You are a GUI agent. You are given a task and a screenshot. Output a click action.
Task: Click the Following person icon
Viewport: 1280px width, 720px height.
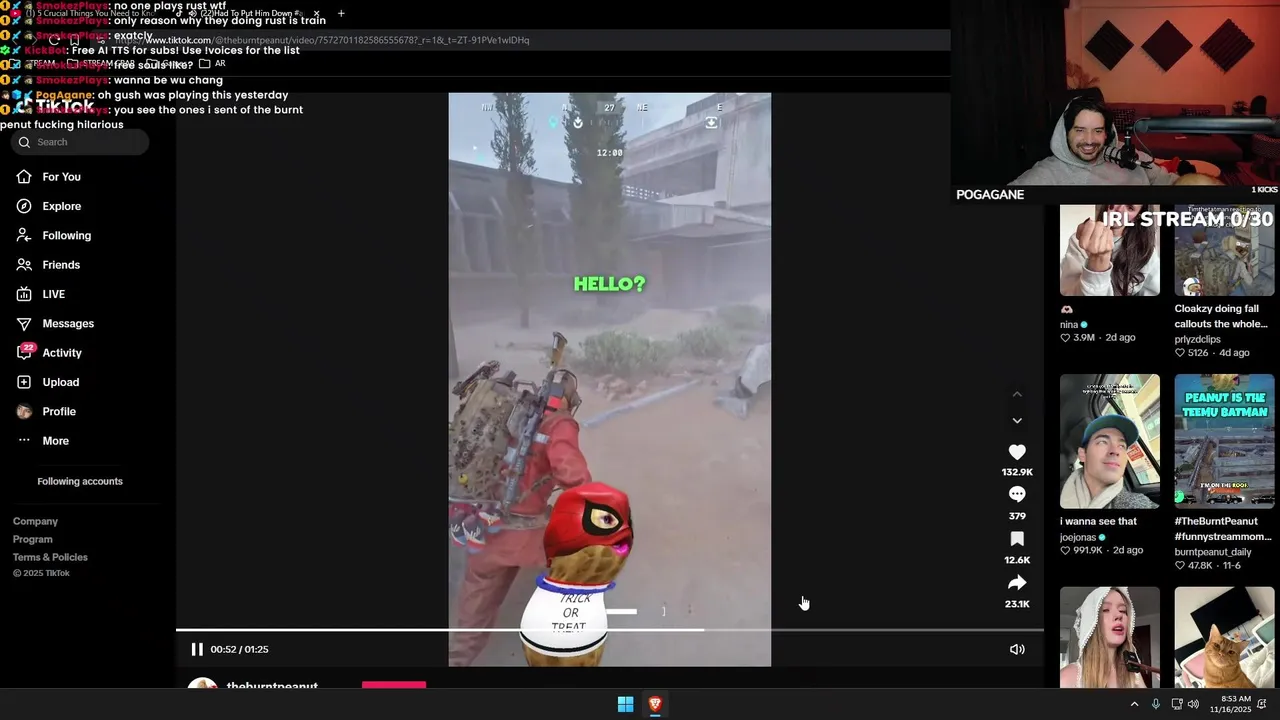24,235
